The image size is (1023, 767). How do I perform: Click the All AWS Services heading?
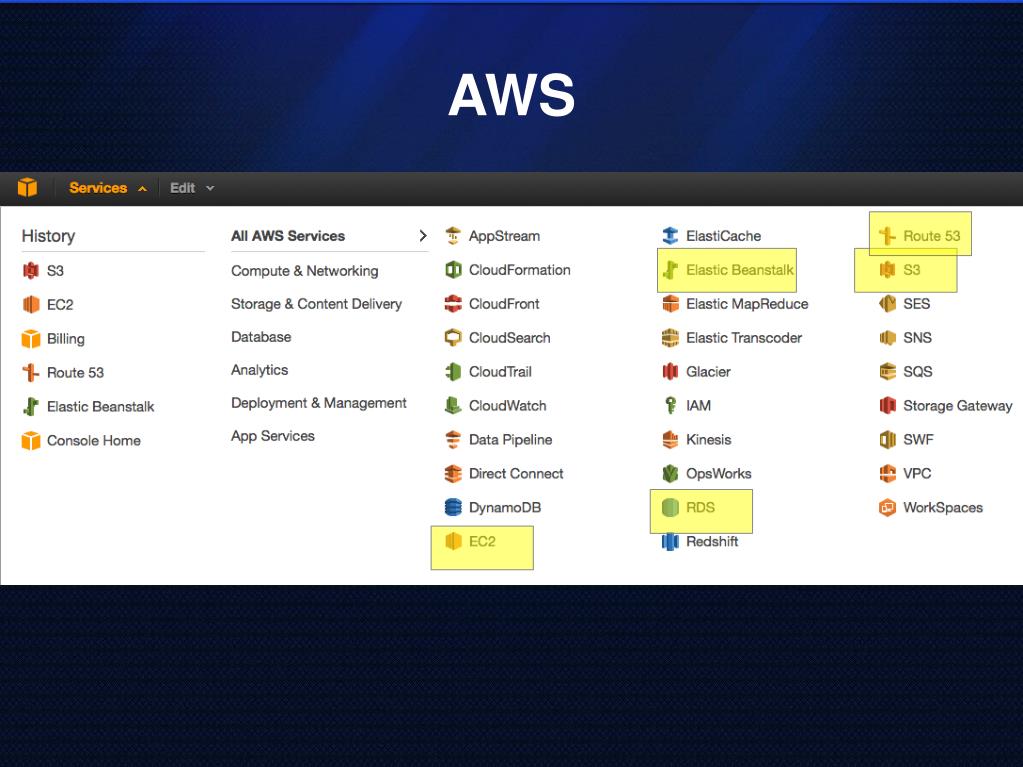point(288,235)
